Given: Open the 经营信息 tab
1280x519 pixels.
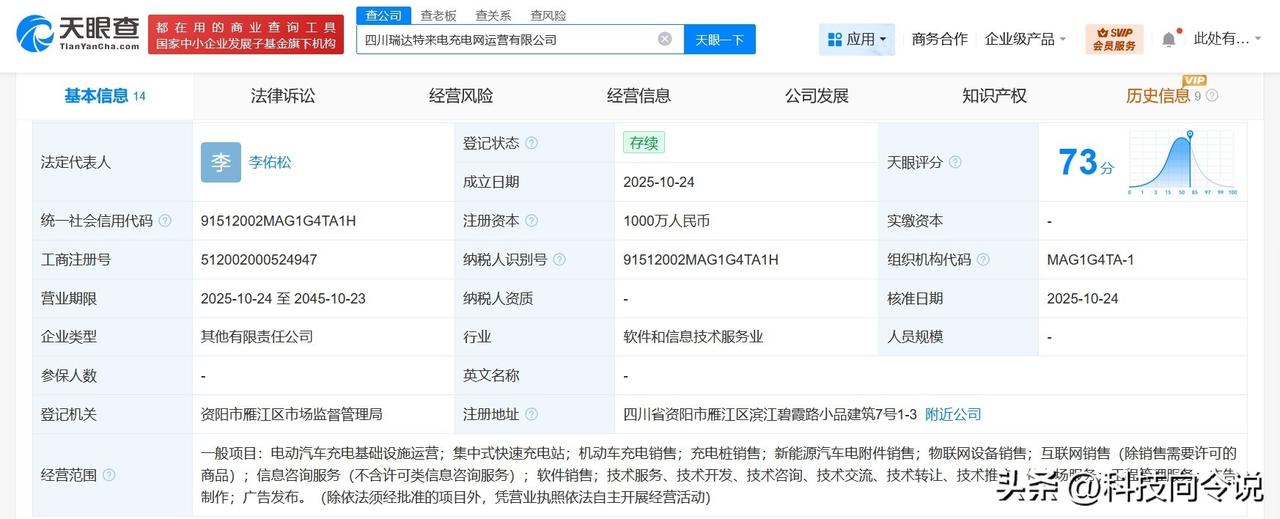Looking at the screenshot, I should (639, 96).
